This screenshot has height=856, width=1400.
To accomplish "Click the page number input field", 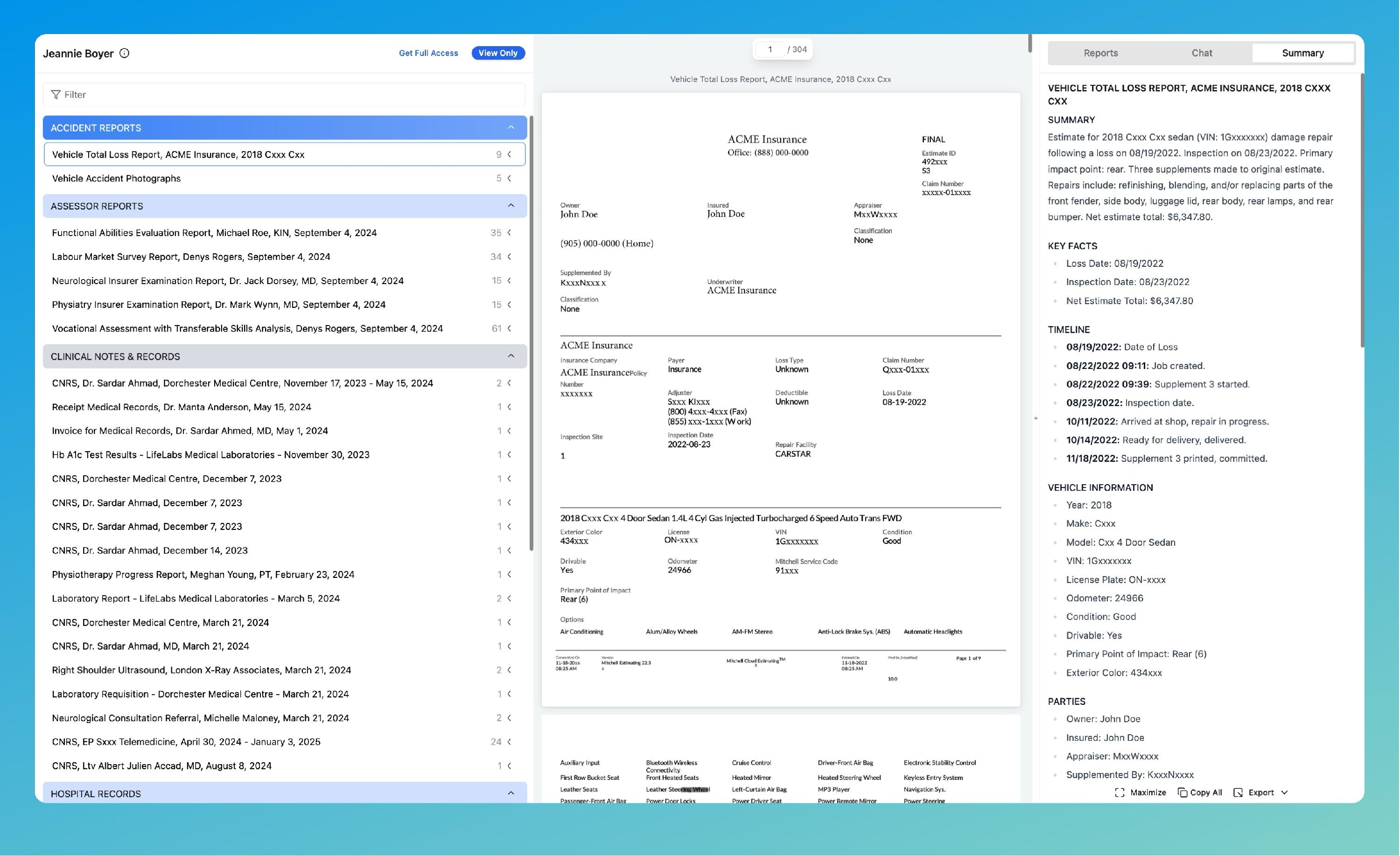I will pos(770,49).
